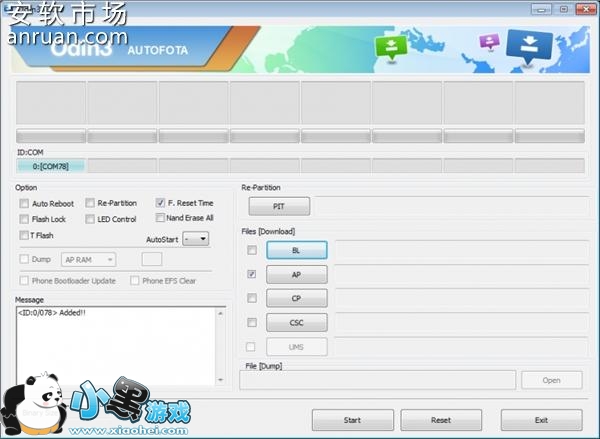Click the AP file path field
The width and height of the screenshot is (600, 439).
point(461,275)
